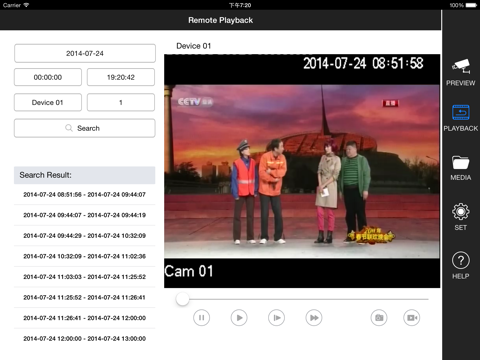Select result 08:51:56 - 09:44:07
This screenshot has width=480, height=360.
(85, 194)
